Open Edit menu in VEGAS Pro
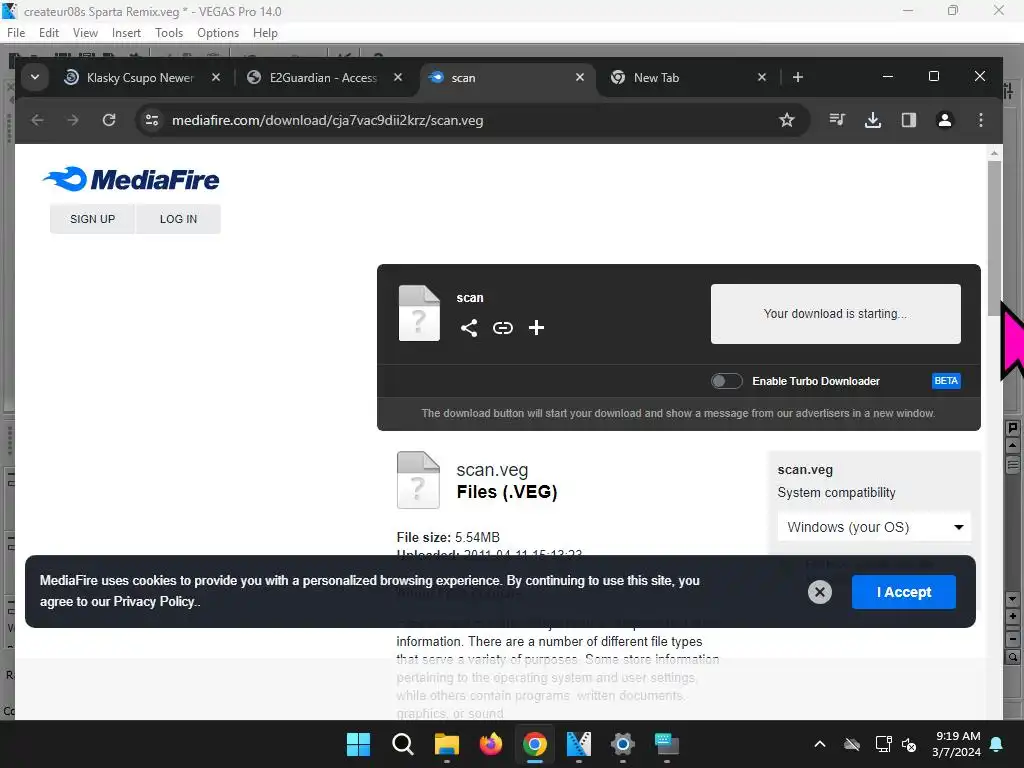Image resolution: width=1024 pixels, height=768 pixels. click(x=48, y=33)
